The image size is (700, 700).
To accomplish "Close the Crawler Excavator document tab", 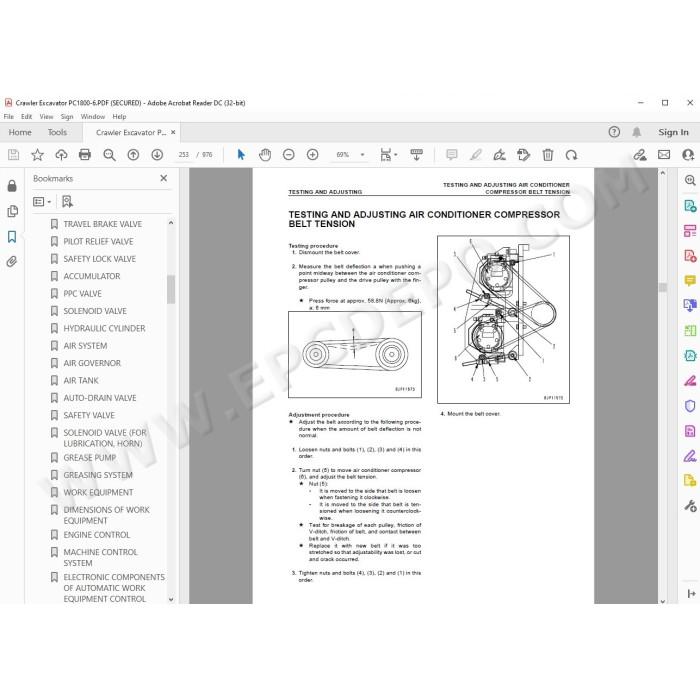I will (173, 132).
